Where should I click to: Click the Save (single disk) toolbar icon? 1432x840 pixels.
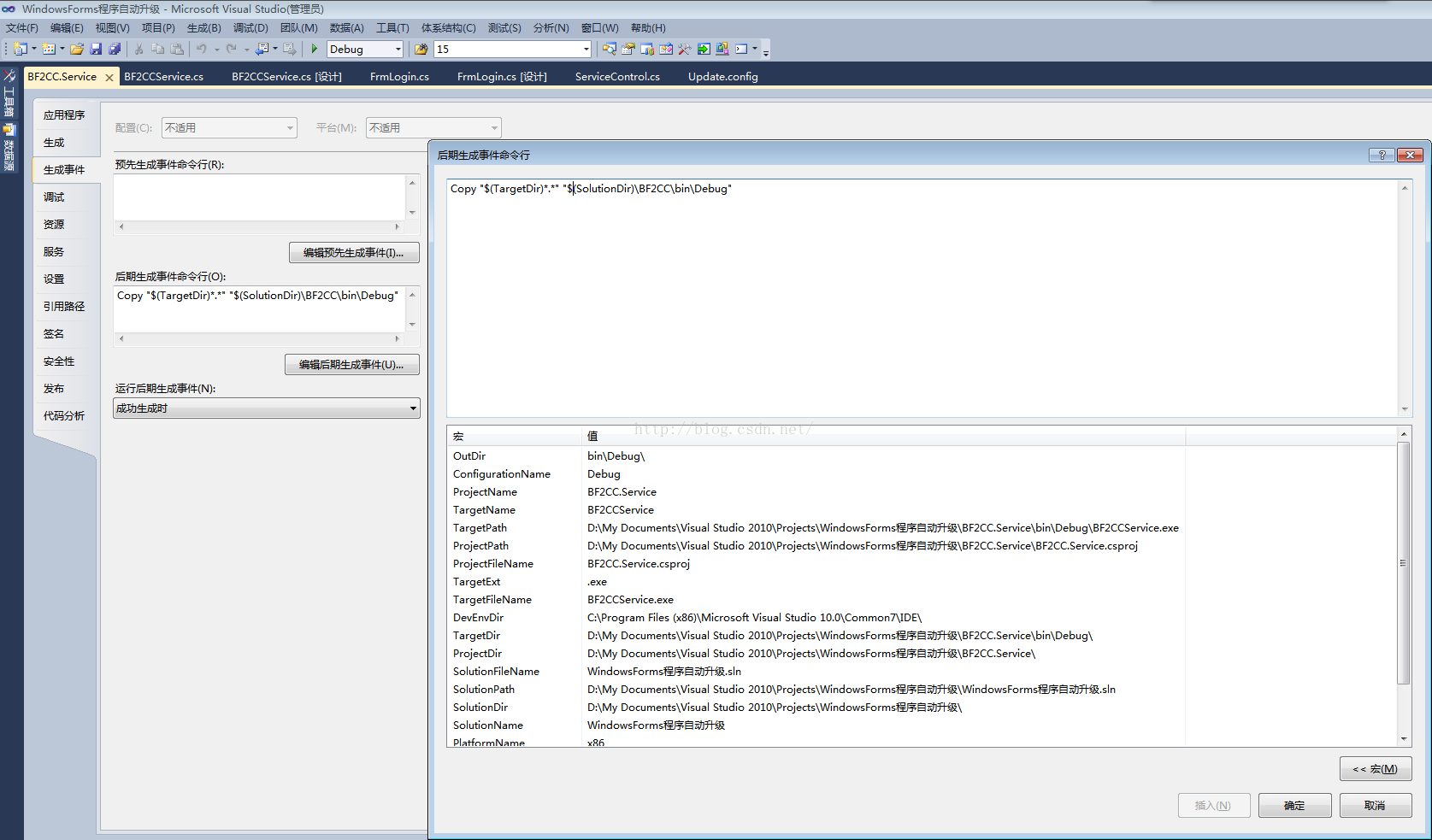point(96,49)
